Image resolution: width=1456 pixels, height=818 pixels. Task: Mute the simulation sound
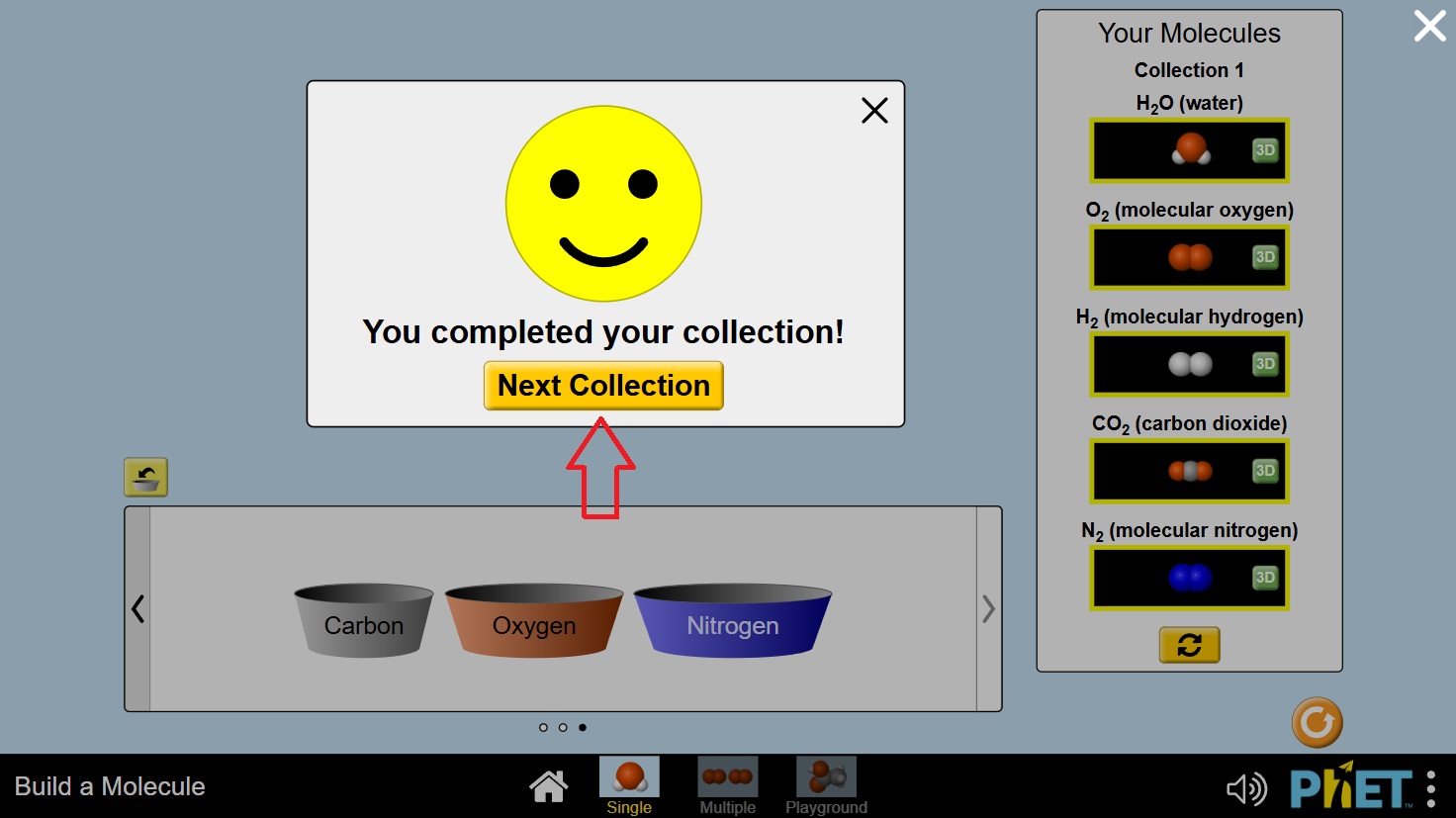click(x=1245, y=788)
